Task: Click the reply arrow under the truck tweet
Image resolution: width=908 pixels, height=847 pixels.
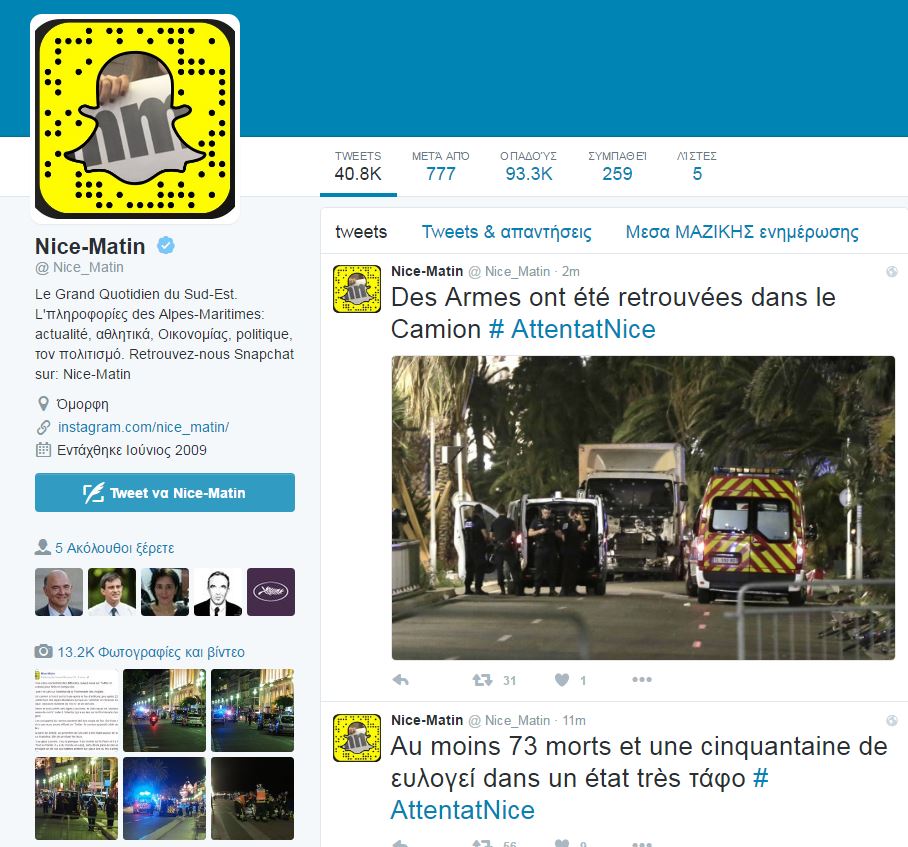Action: pos(401,680)
